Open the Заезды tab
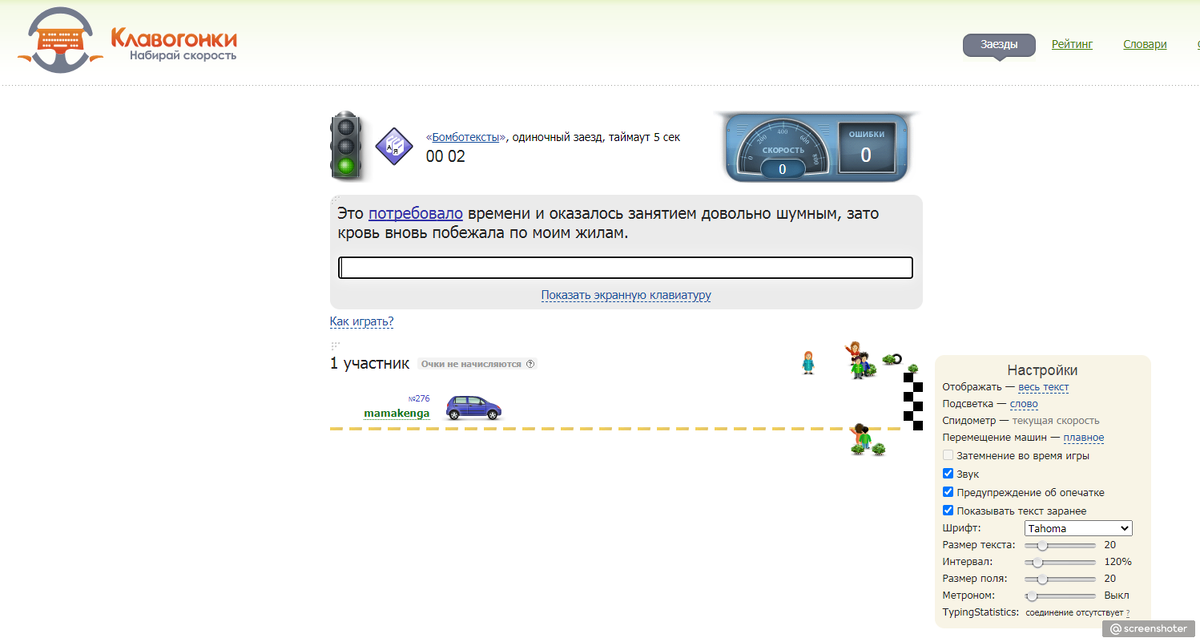The width and height of the screenshot is (1200, 642). click(999, 45)
